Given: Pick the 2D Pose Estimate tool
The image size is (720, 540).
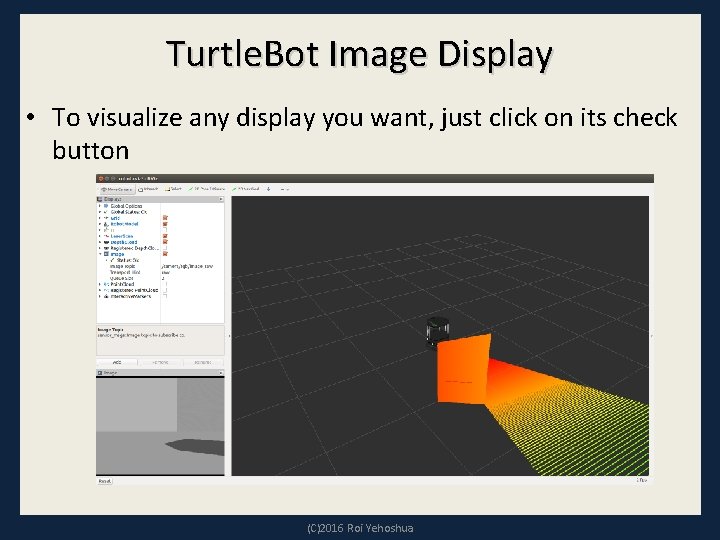Looking at the screenshot, I should pos(207,189).
